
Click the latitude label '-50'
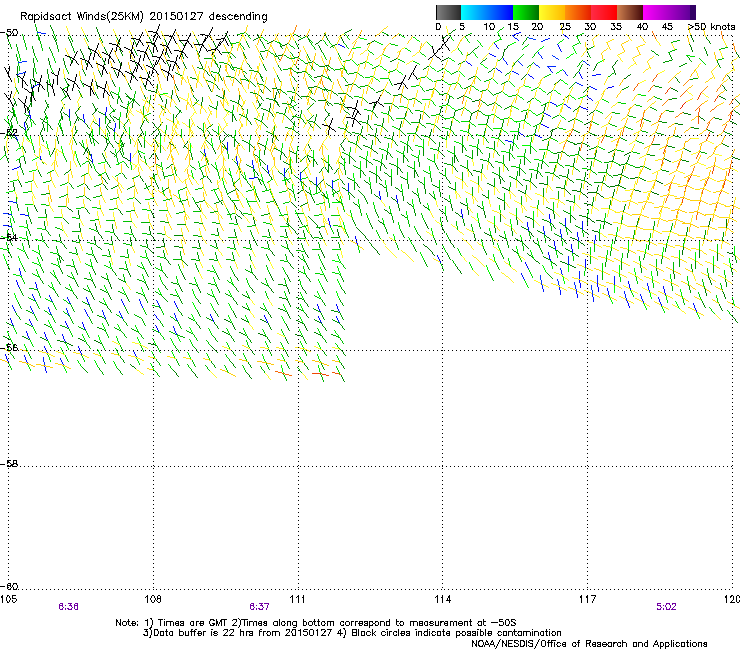9,33
